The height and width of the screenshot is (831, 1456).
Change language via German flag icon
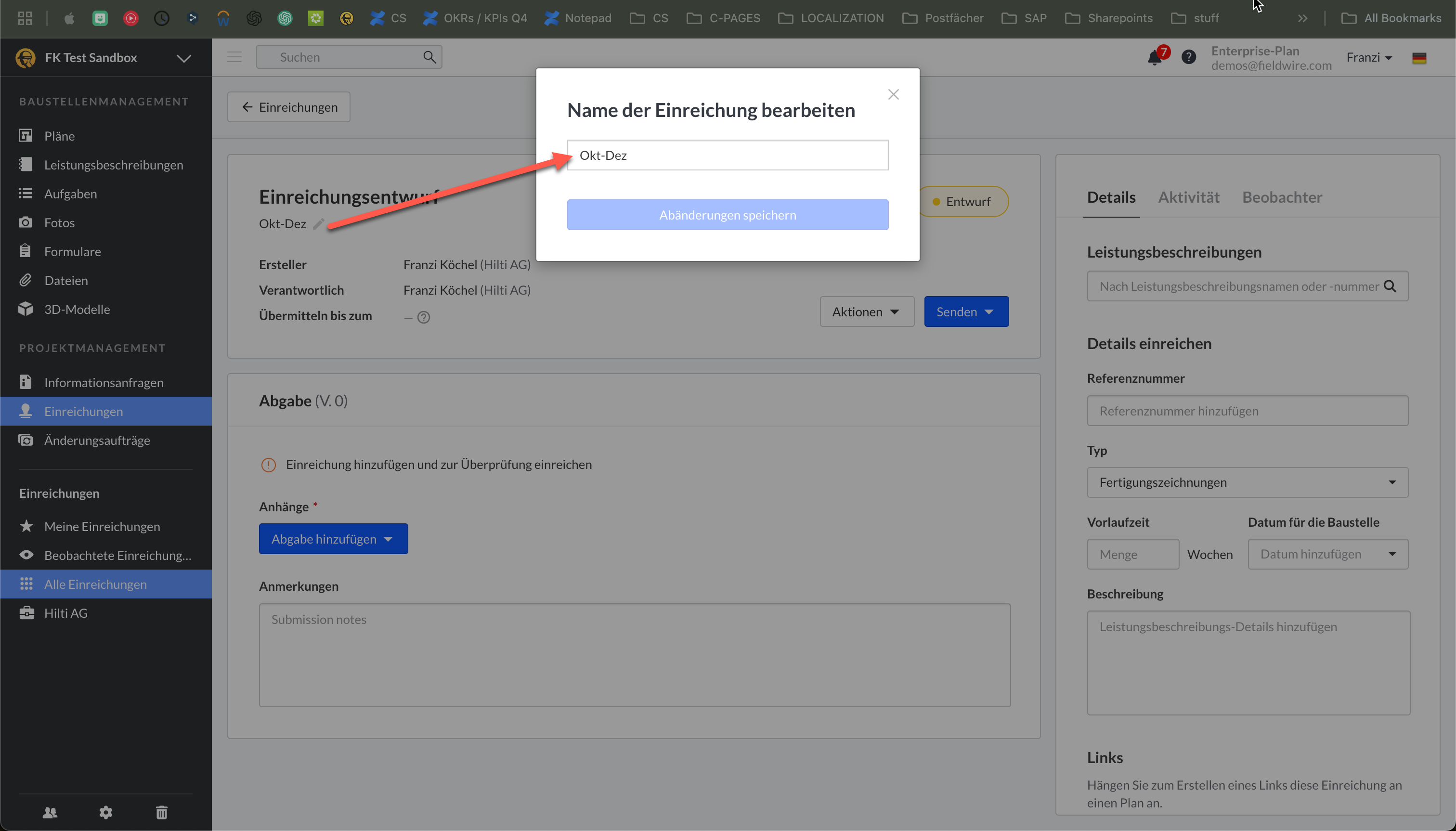1419,58
